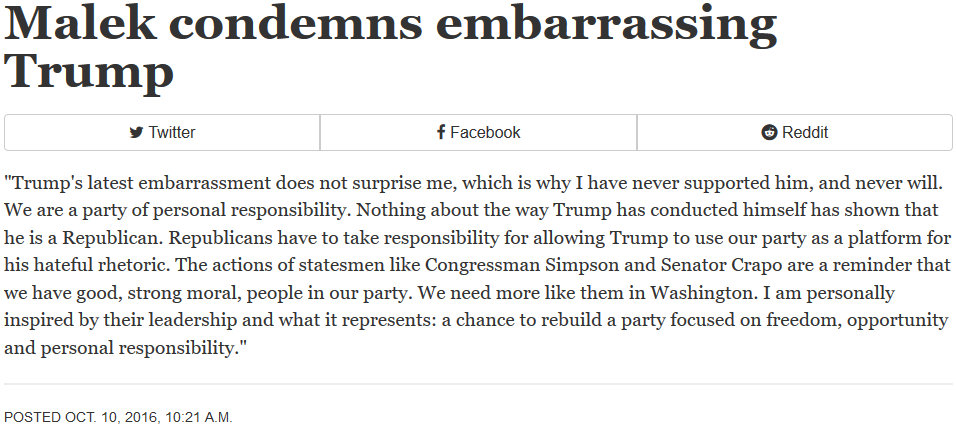This screenshot has width=956, height=437.
Task: Click the 'Posted Oct. 10, 2016' timestamp
Action: click(x=82, y=418)
